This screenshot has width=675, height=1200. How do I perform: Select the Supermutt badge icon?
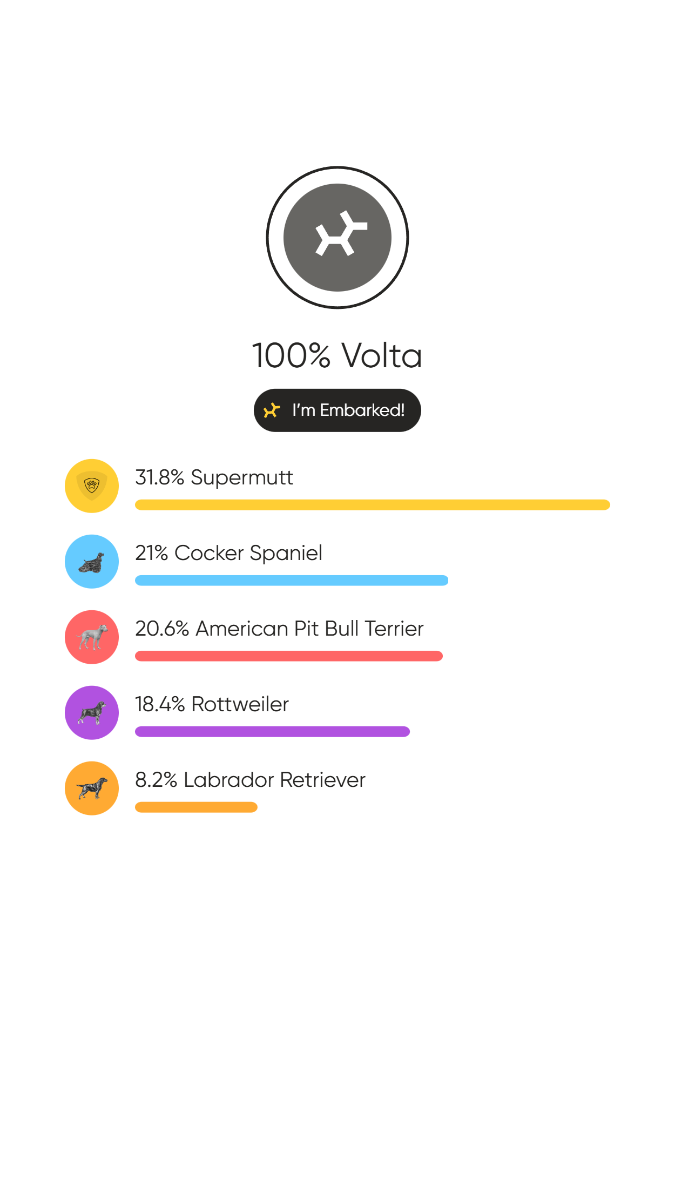pos(91,485)
